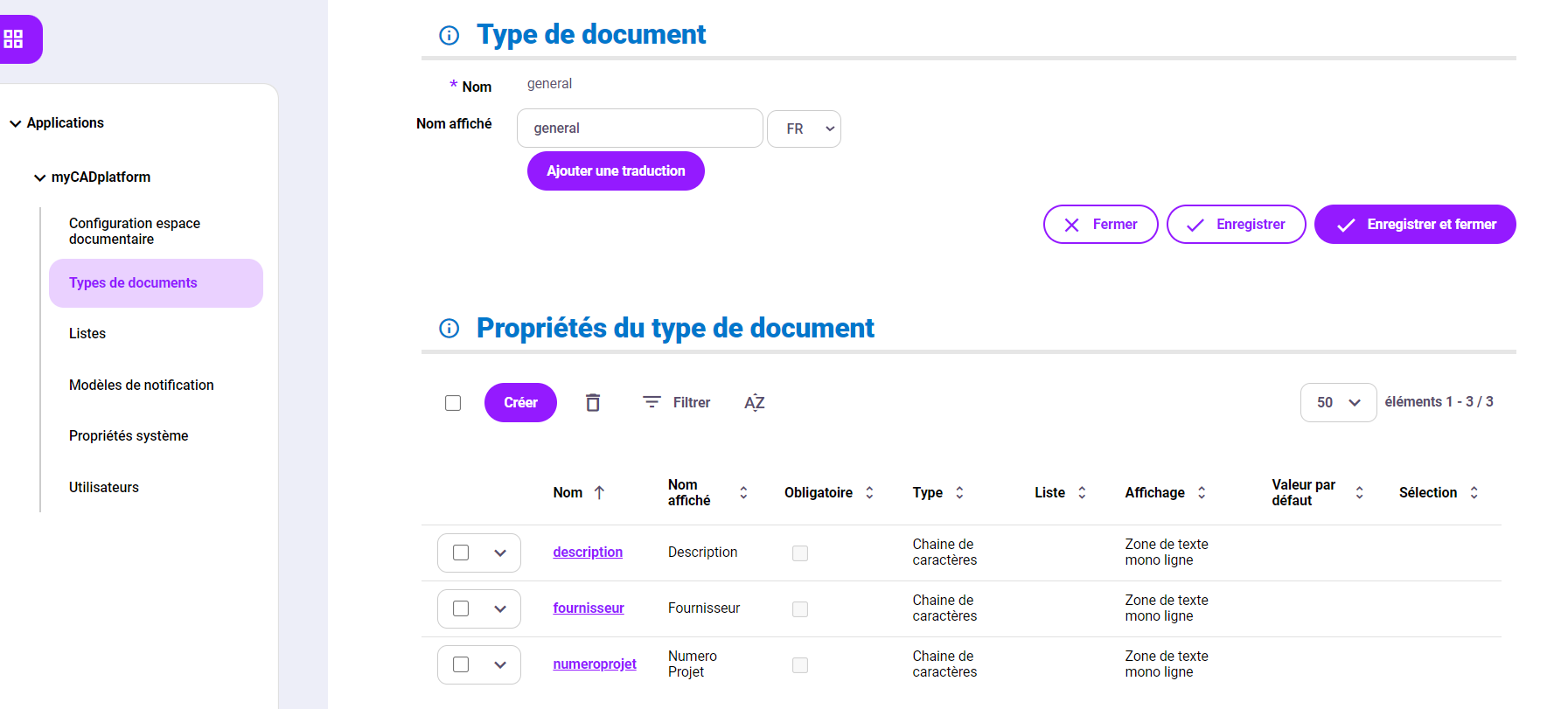
Task: Open the Filtrer filter icon
Action: 652,402
